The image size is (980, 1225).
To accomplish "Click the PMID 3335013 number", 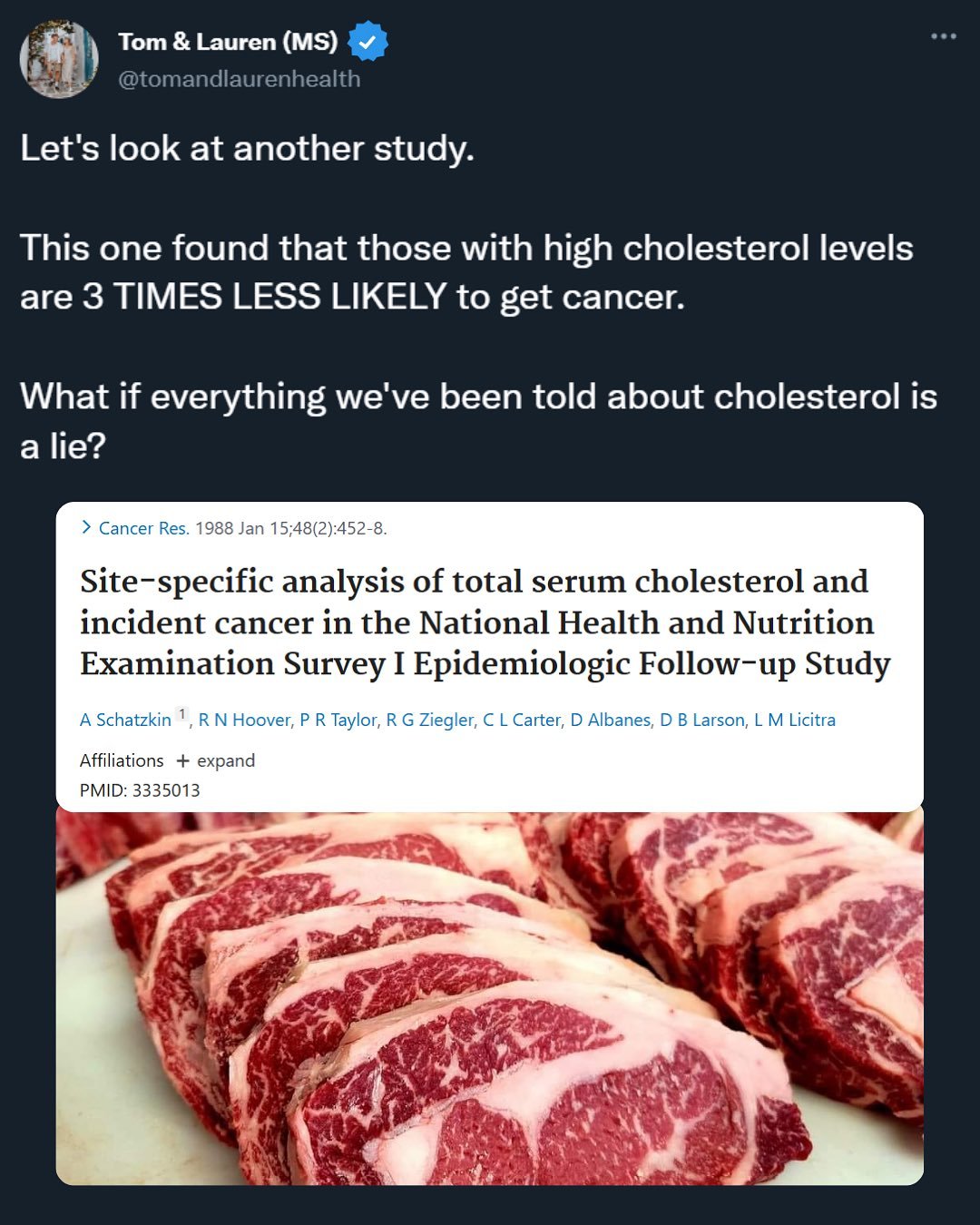I will (x=166, y=790).
